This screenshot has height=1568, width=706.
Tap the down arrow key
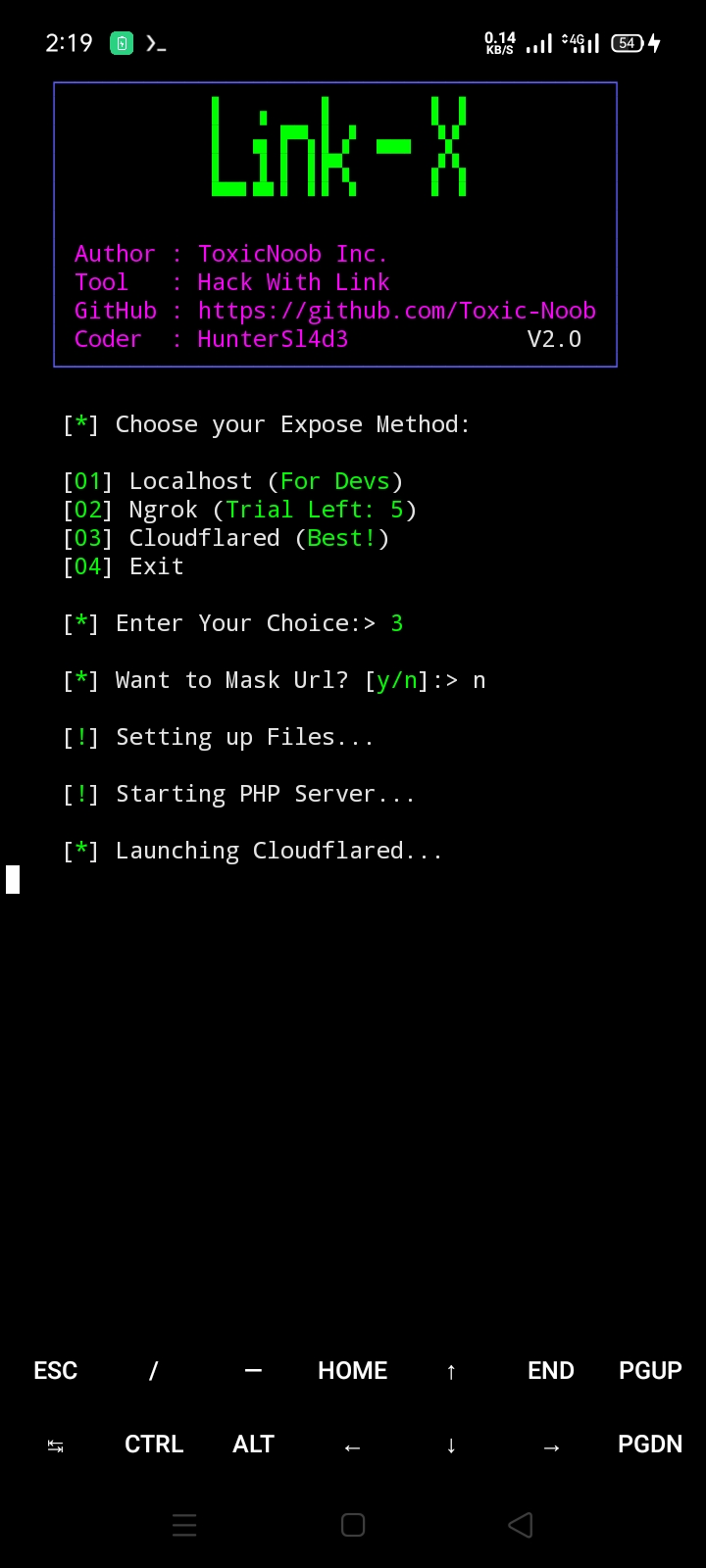point(451,1445)
